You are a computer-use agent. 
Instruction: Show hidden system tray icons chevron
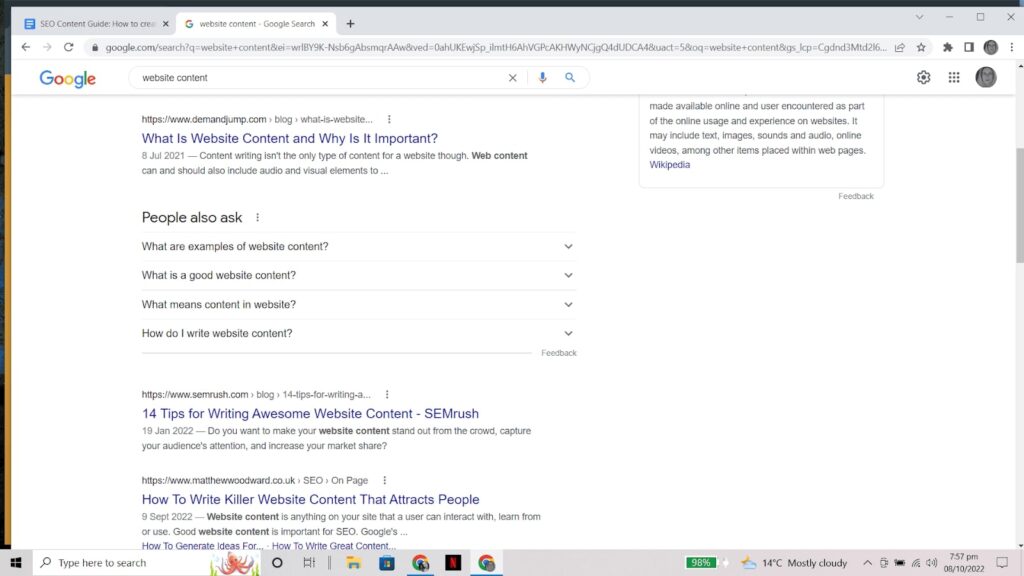pos(867,563)
